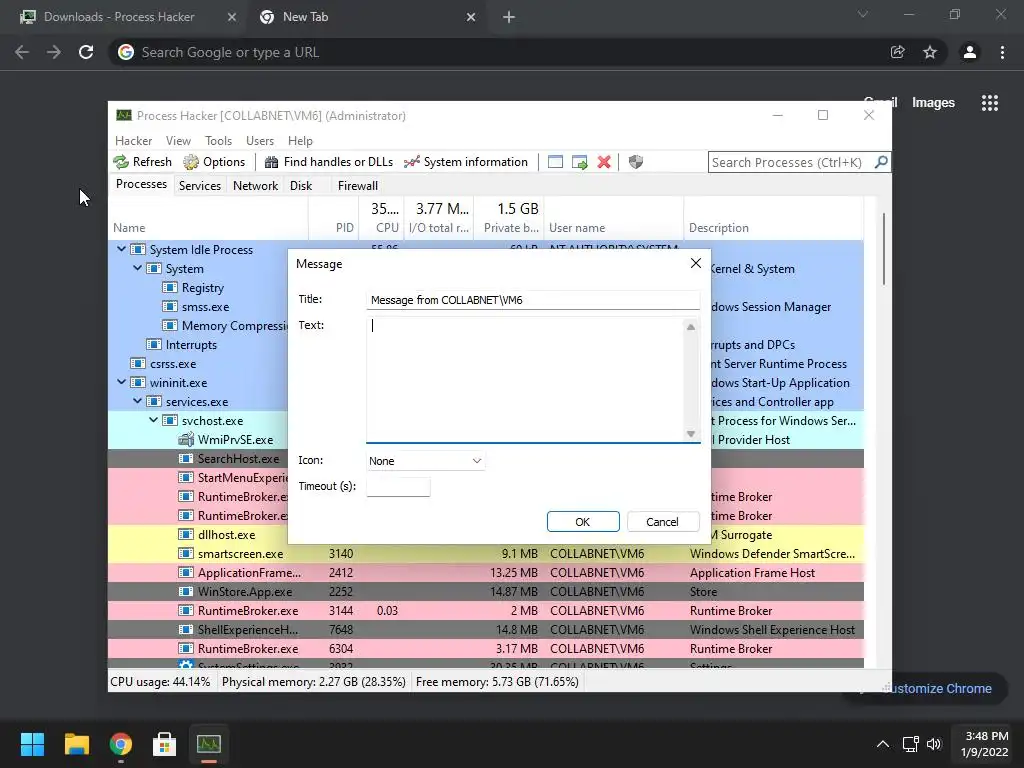
Task: Open the Users menu
Action: pyautogui.click(x=260, y=141)
